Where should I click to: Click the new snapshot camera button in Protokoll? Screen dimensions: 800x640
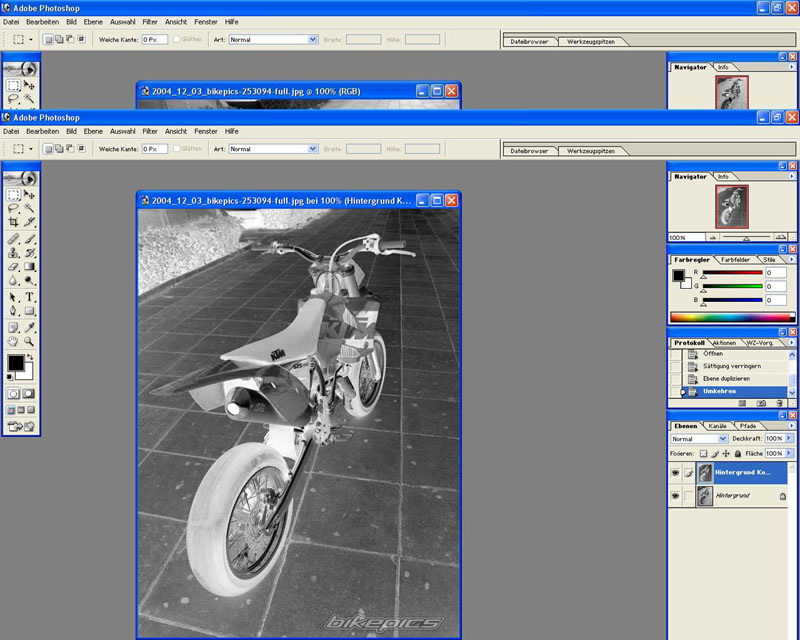(x=760, y=403)
